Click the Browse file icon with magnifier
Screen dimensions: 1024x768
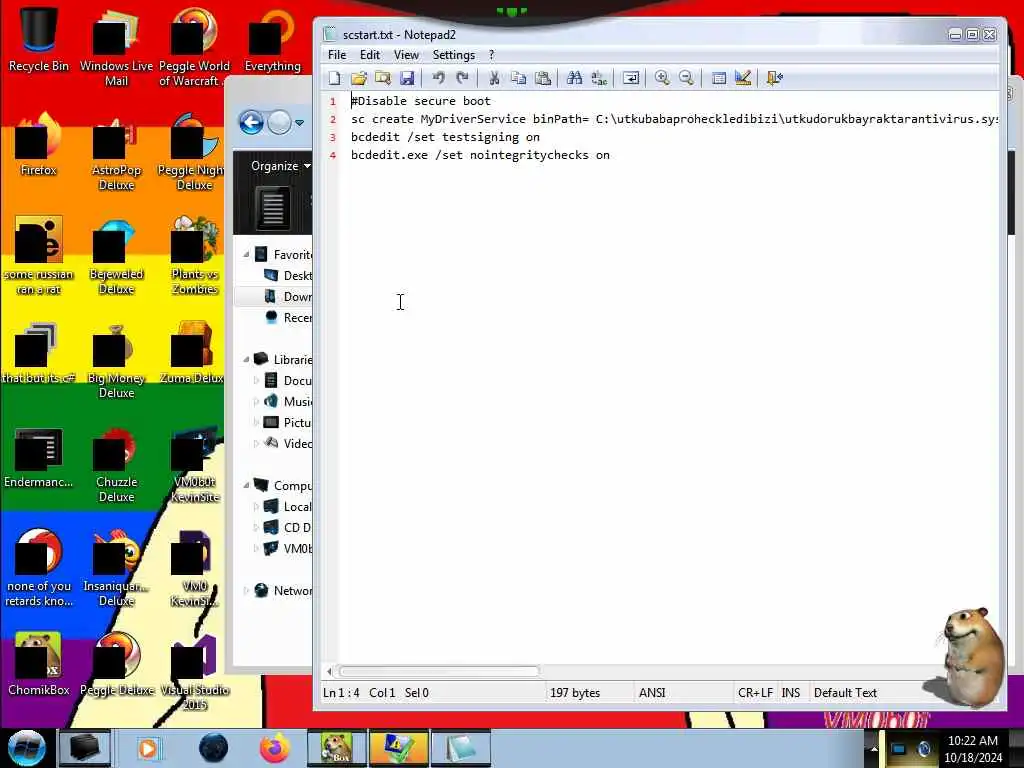point(383,78)
